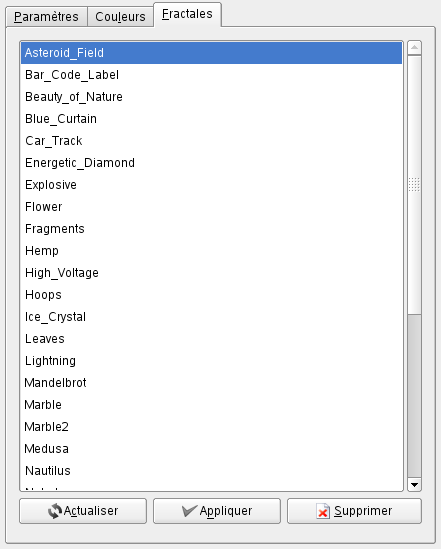
Task: Click the Supprimer button
Action: (x=354, y=511)
